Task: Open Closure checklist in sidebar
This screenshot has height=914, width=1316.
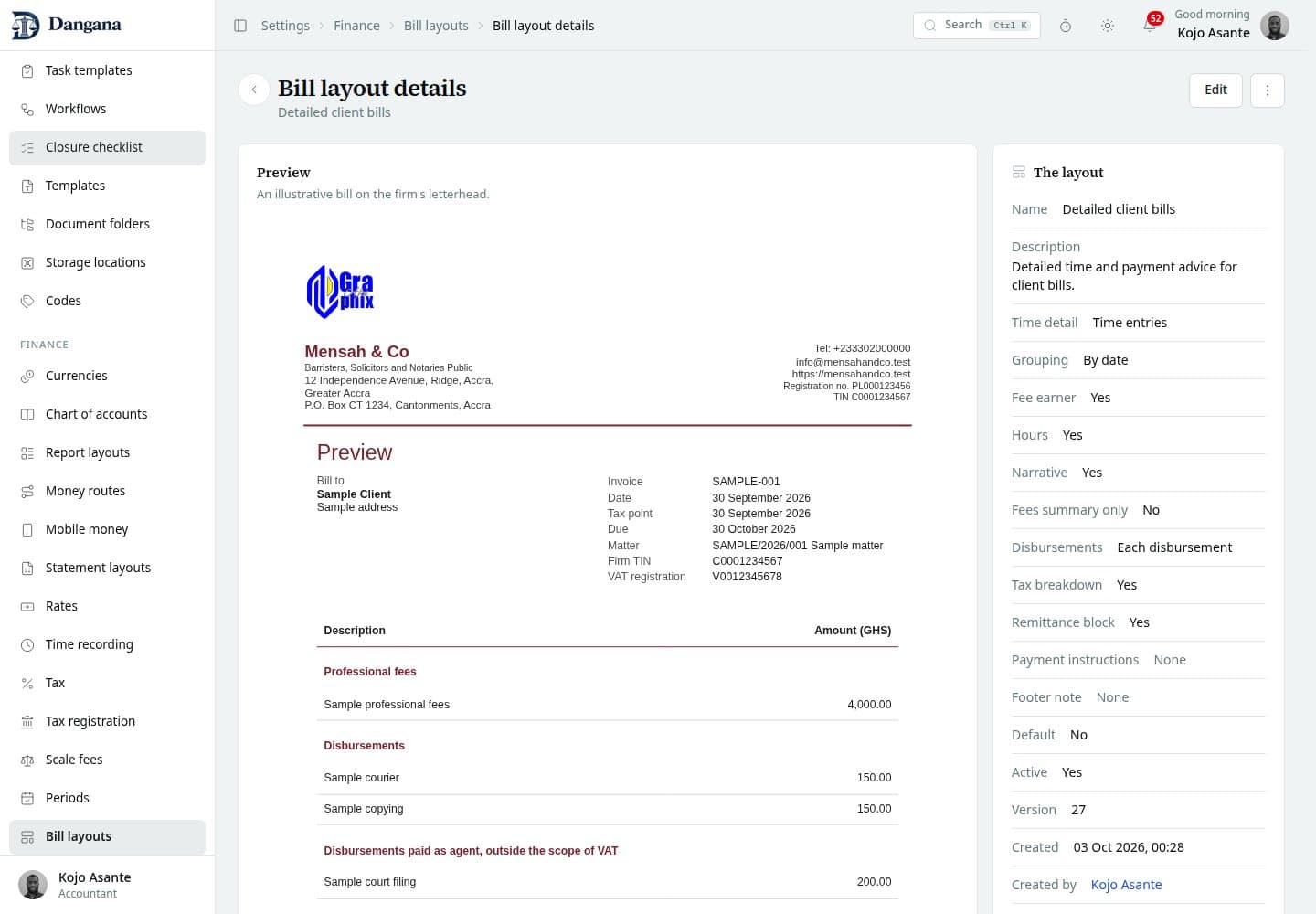Action: point(107,147)
